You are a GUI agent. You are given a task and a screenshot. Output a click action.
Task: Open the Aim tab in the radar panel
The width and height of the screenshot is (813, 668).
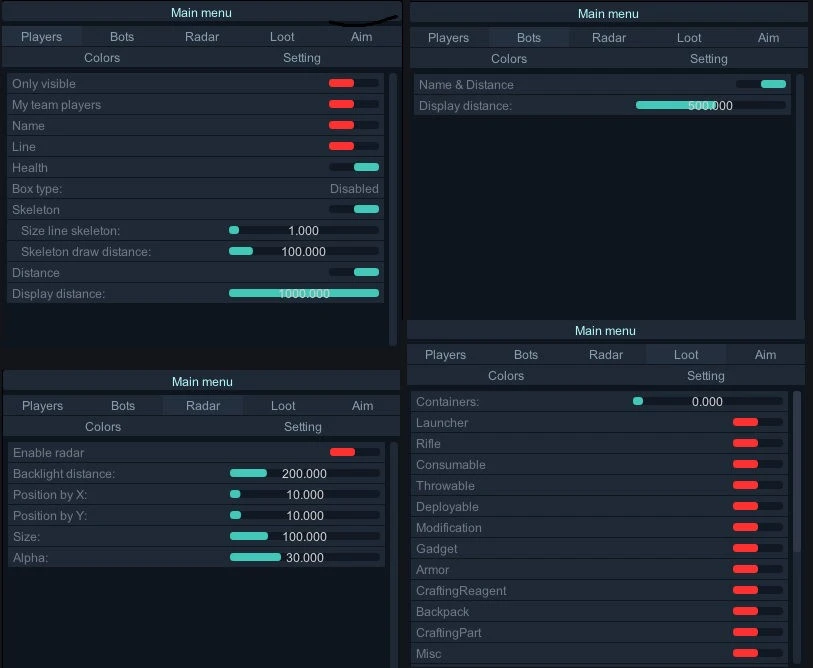[x=362, y=405]
